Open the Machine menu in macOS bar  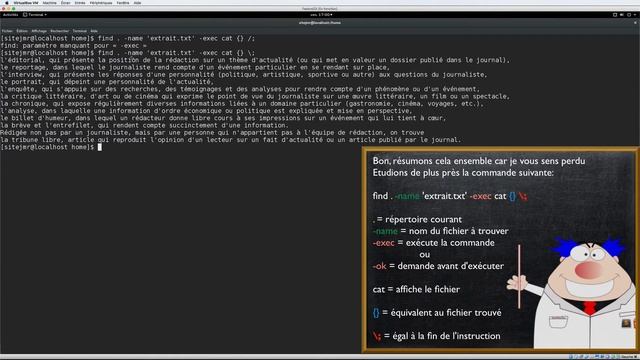[x=49, y=2]
